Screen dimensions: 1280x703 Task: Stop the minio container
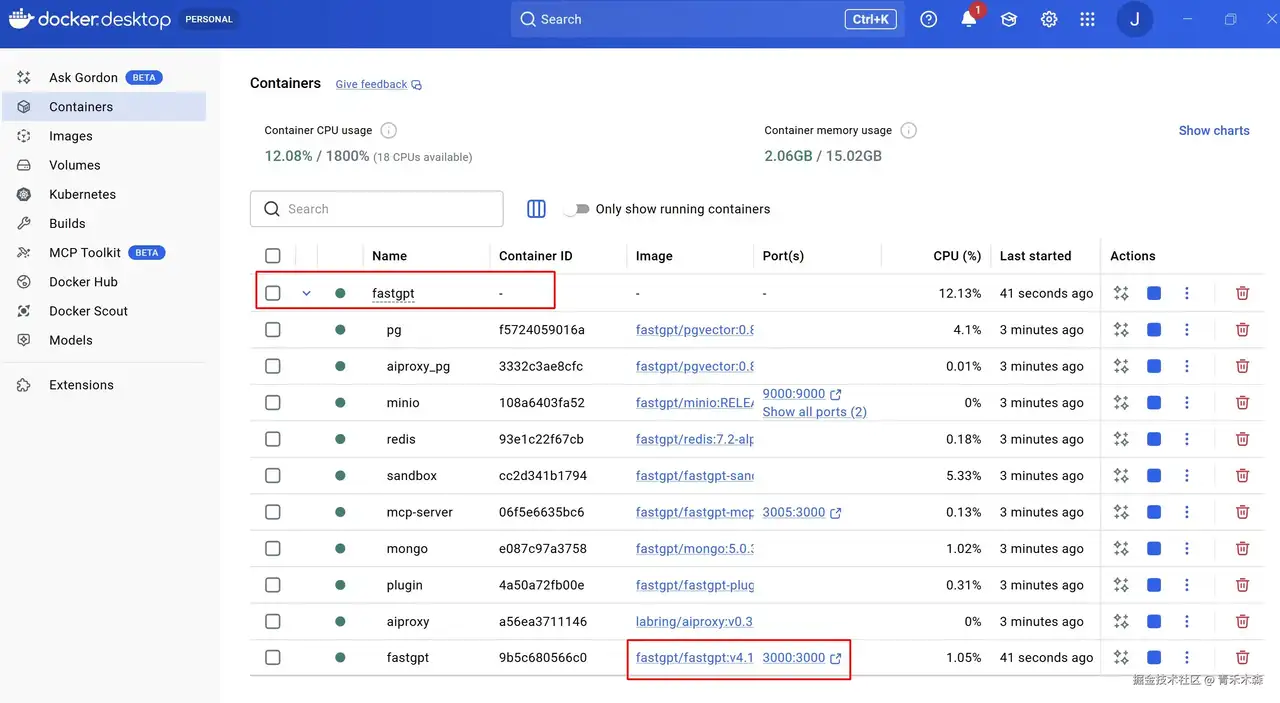pyautogui.click(x=1154, y=403)
